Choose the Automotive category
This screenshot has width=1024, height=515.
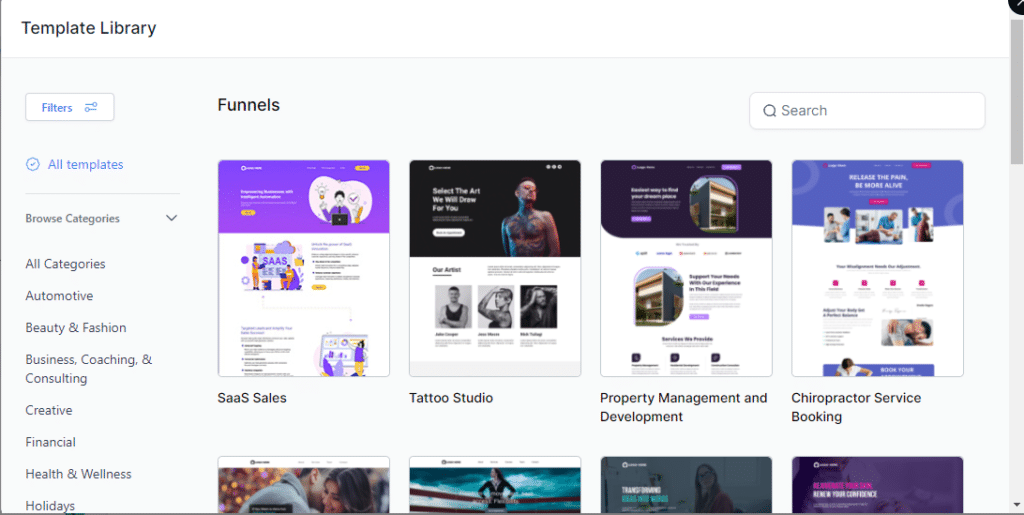tap(59, 296)
